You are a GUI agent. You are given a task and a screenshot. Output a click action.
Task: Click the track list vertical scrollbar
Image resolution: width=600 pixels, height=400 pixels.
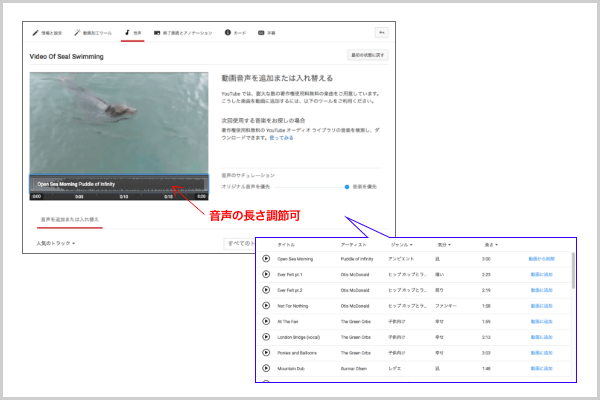(x=573, y=270)
